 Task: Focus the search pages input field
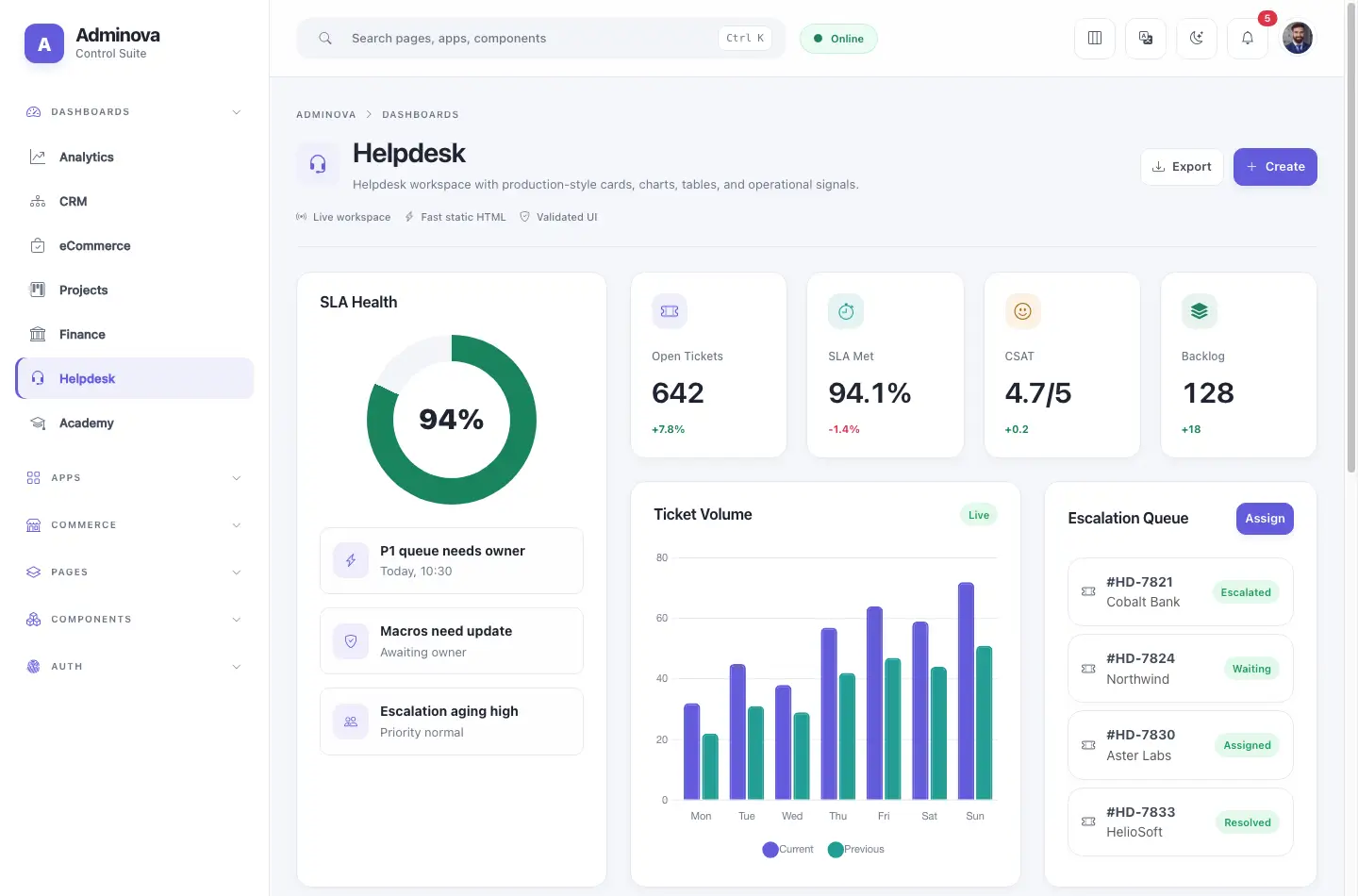point(541,39)
